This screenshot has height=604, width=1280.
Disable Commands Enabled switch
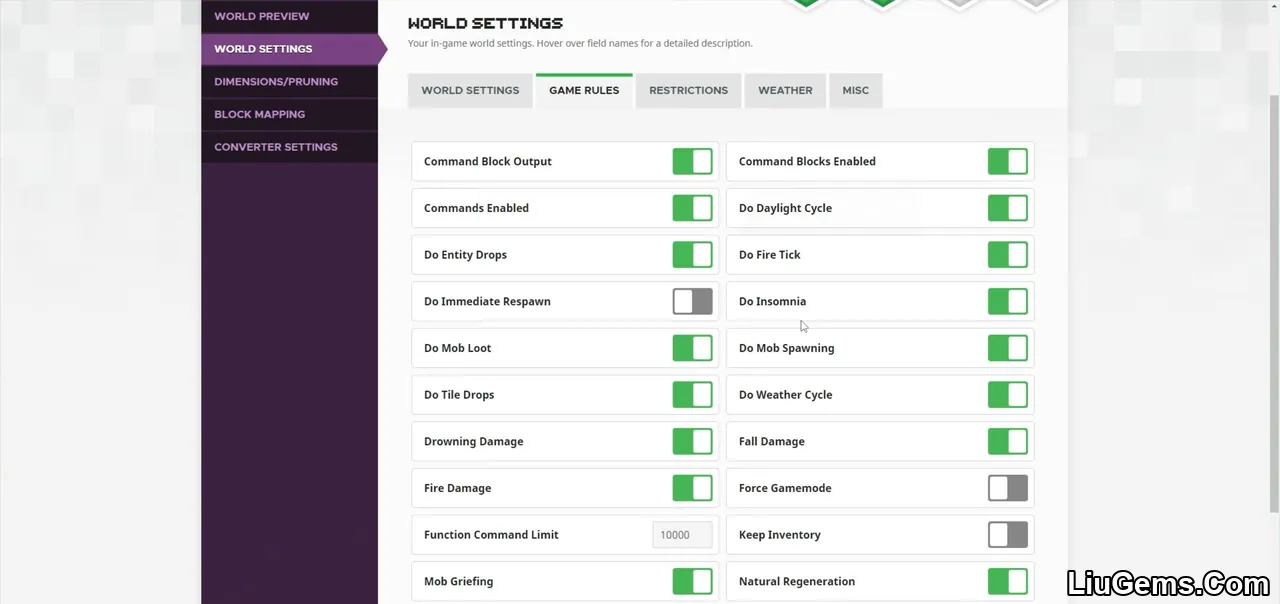click(x=692, y=208)
